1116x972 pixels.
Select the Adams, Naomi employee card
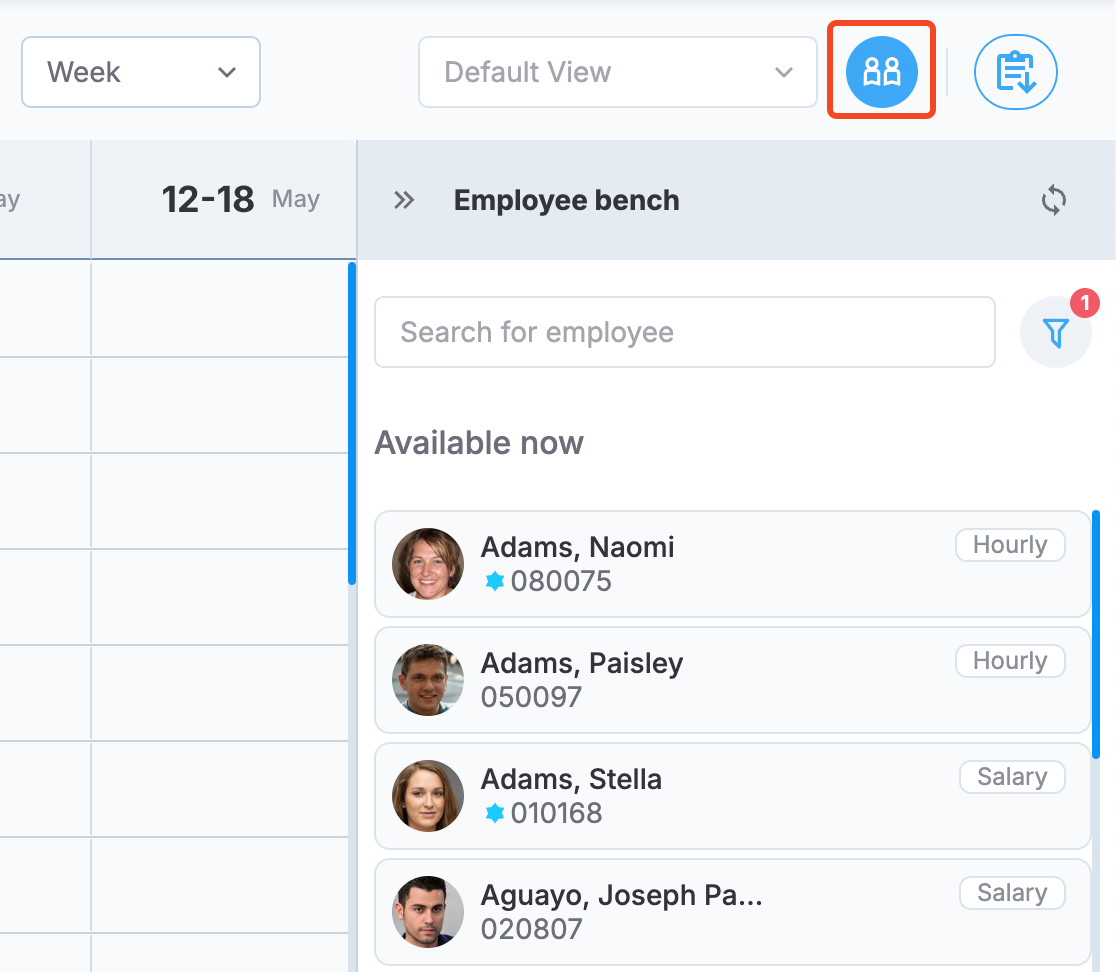pos(732,564)
